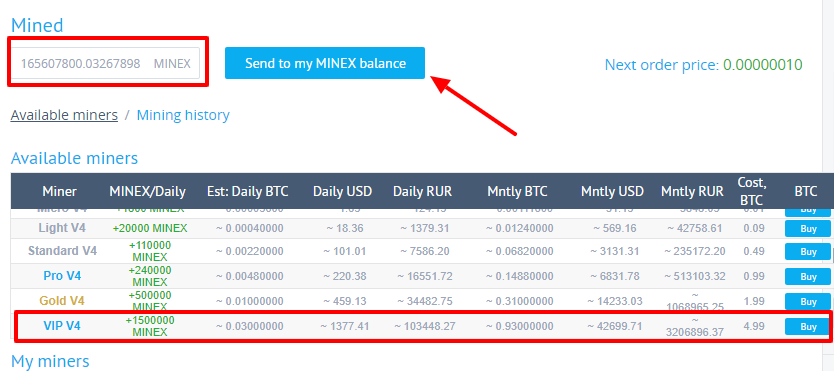This screenshot has height=371, width=834.
Task: Click the Miner column header
Action: 60,191
